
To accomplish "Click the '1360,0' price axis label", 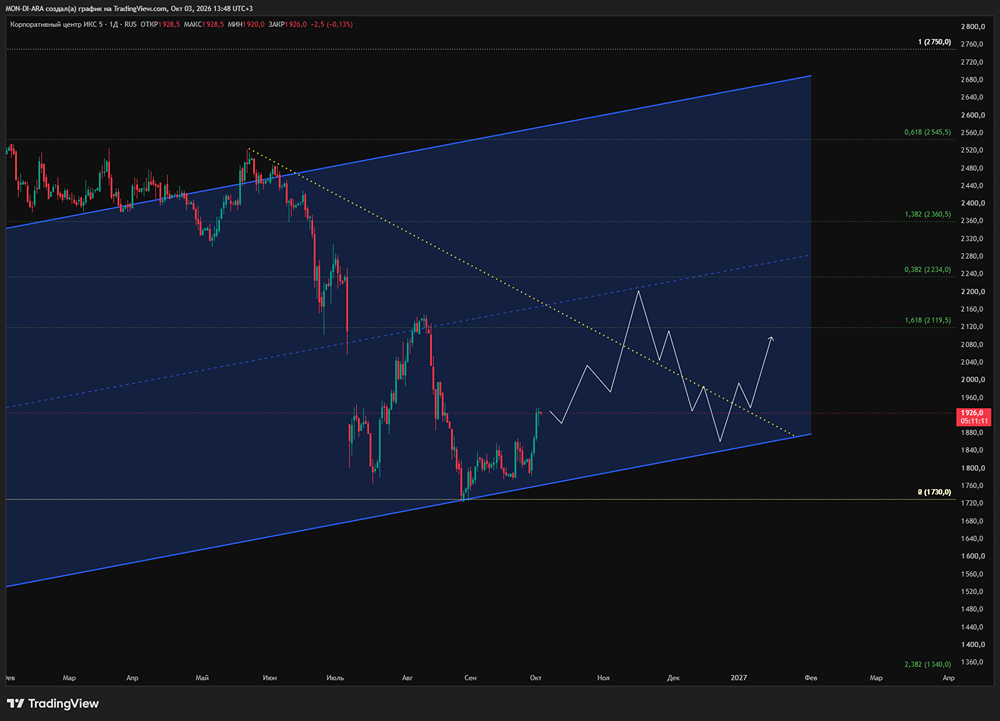I will click(973, 662).
